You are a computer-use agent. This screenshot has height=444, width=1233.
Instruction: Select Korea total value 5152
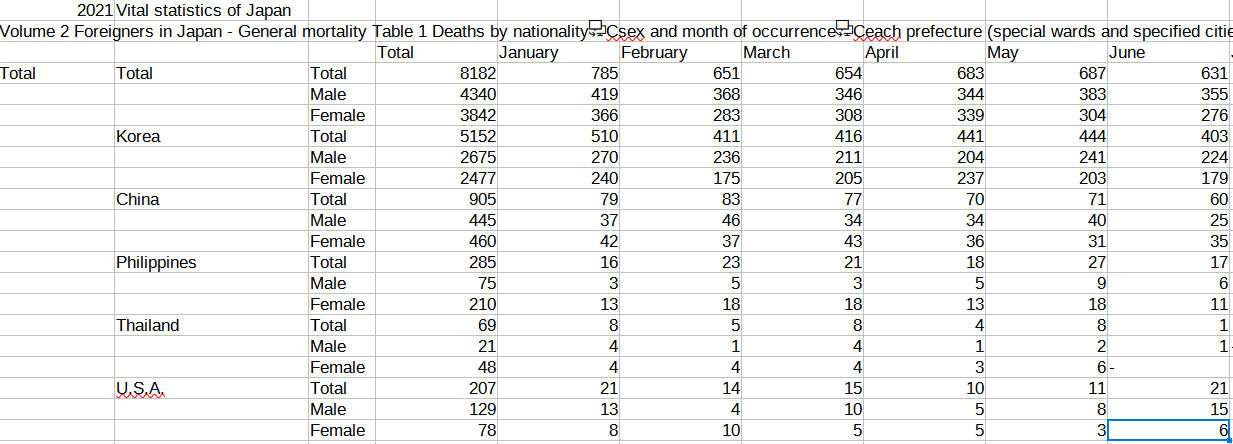[x=435, y=136]
